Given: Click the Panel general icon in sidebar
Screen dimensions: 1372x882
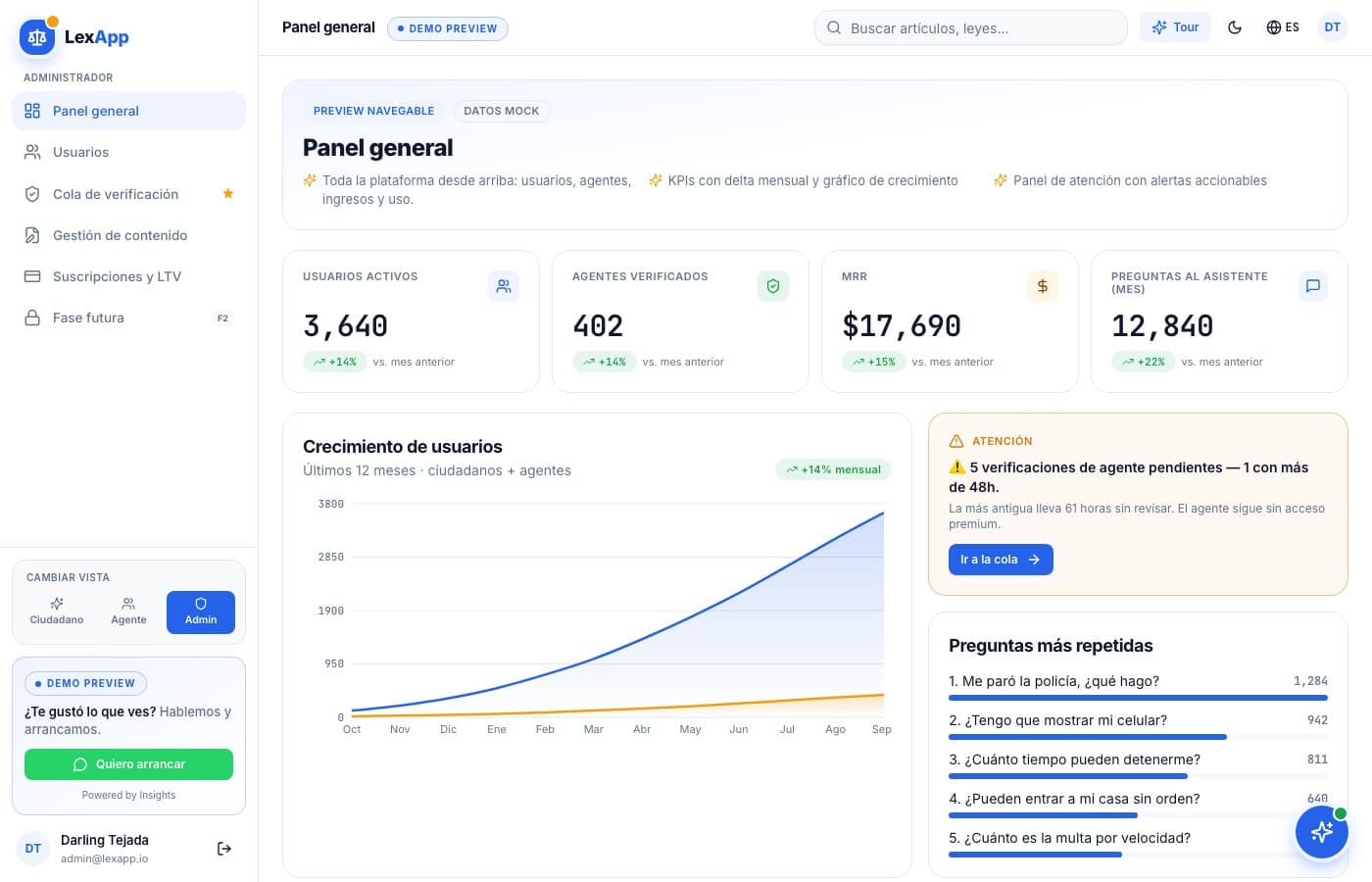Looking at the screenshot, I should [32, 111].
